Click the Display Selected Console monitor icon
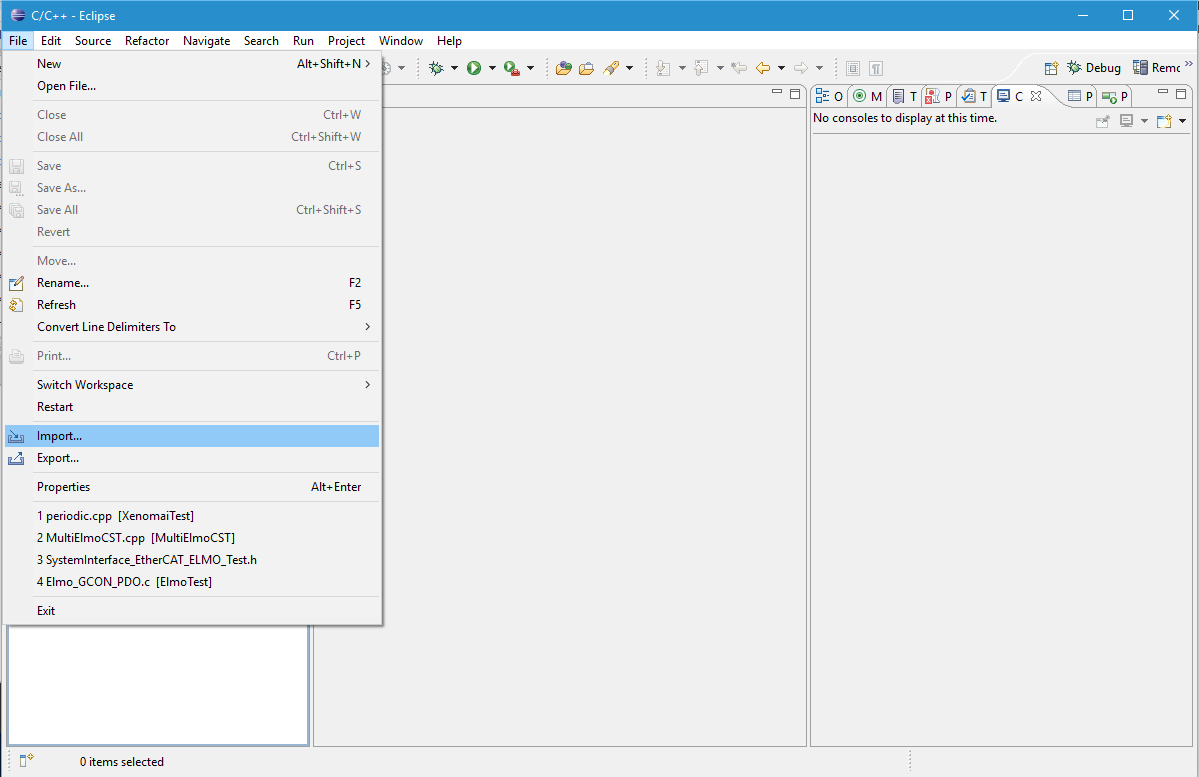 click(1126, 121)
